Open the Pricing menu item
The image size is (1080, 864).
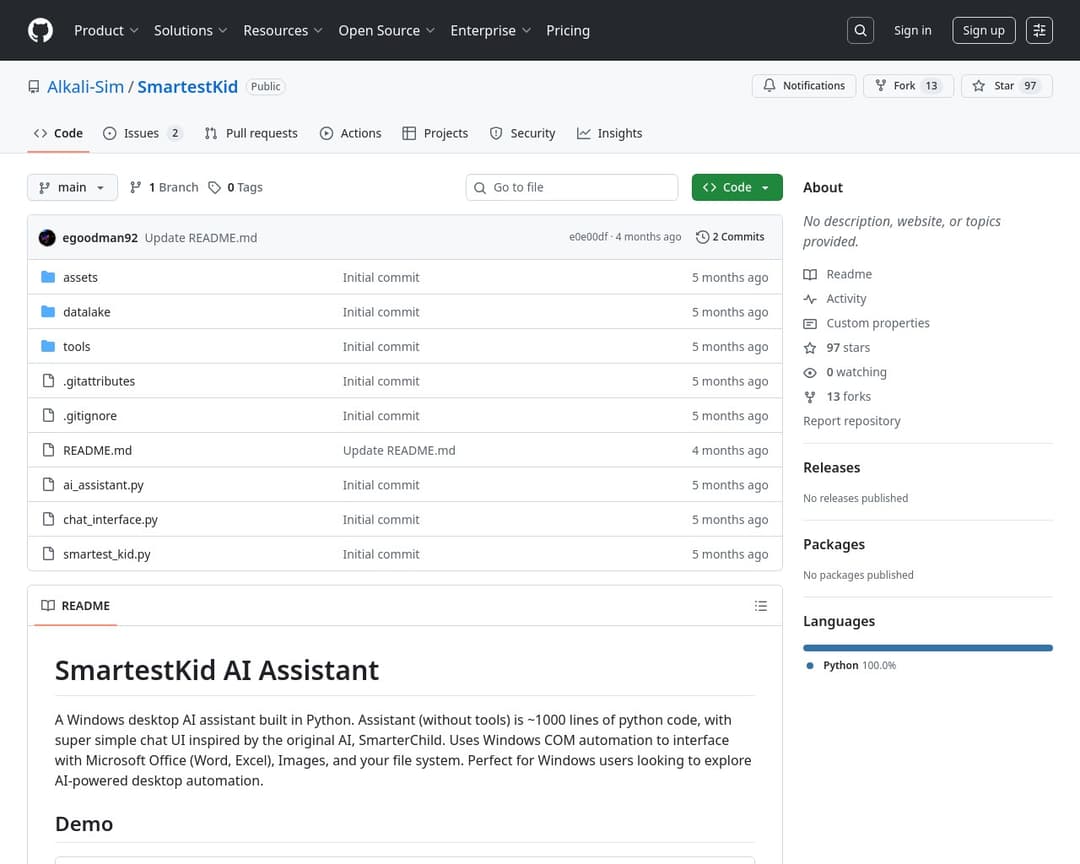pos(568,31)
